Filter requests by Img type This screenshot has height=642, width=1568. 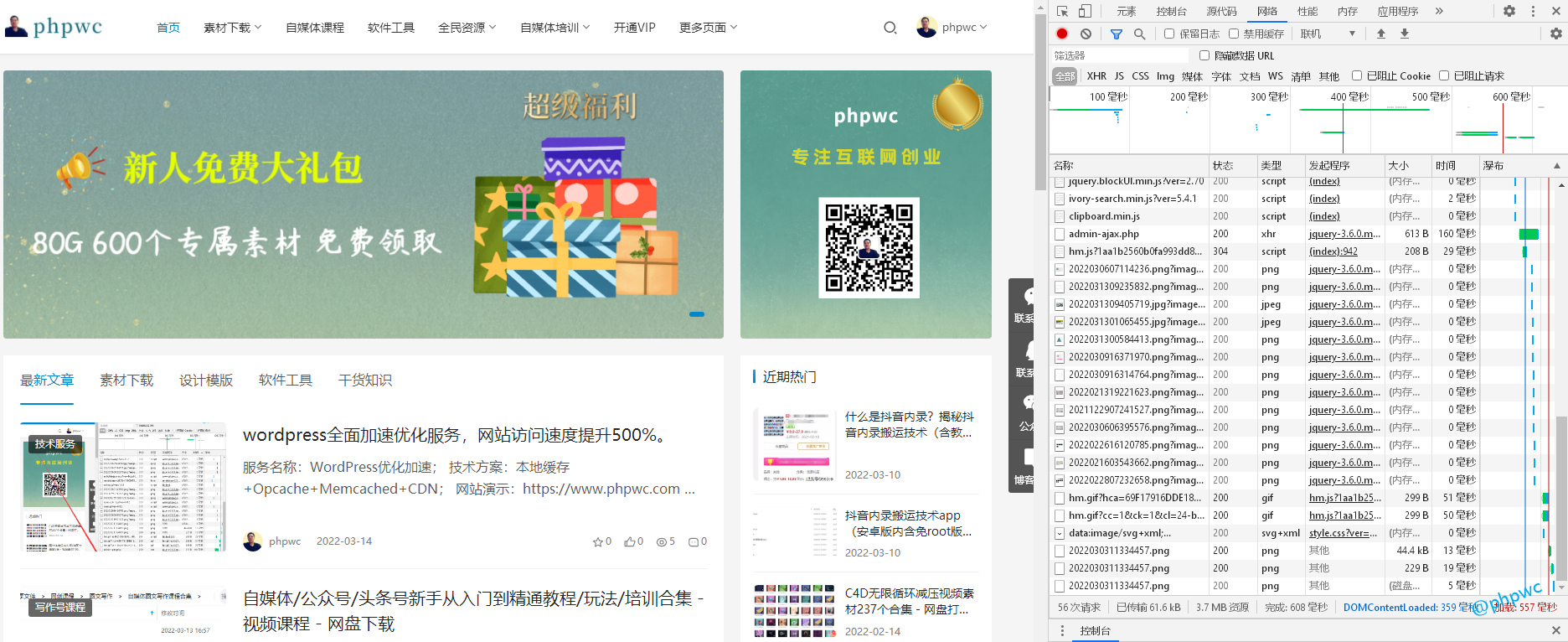(1165, 76)
